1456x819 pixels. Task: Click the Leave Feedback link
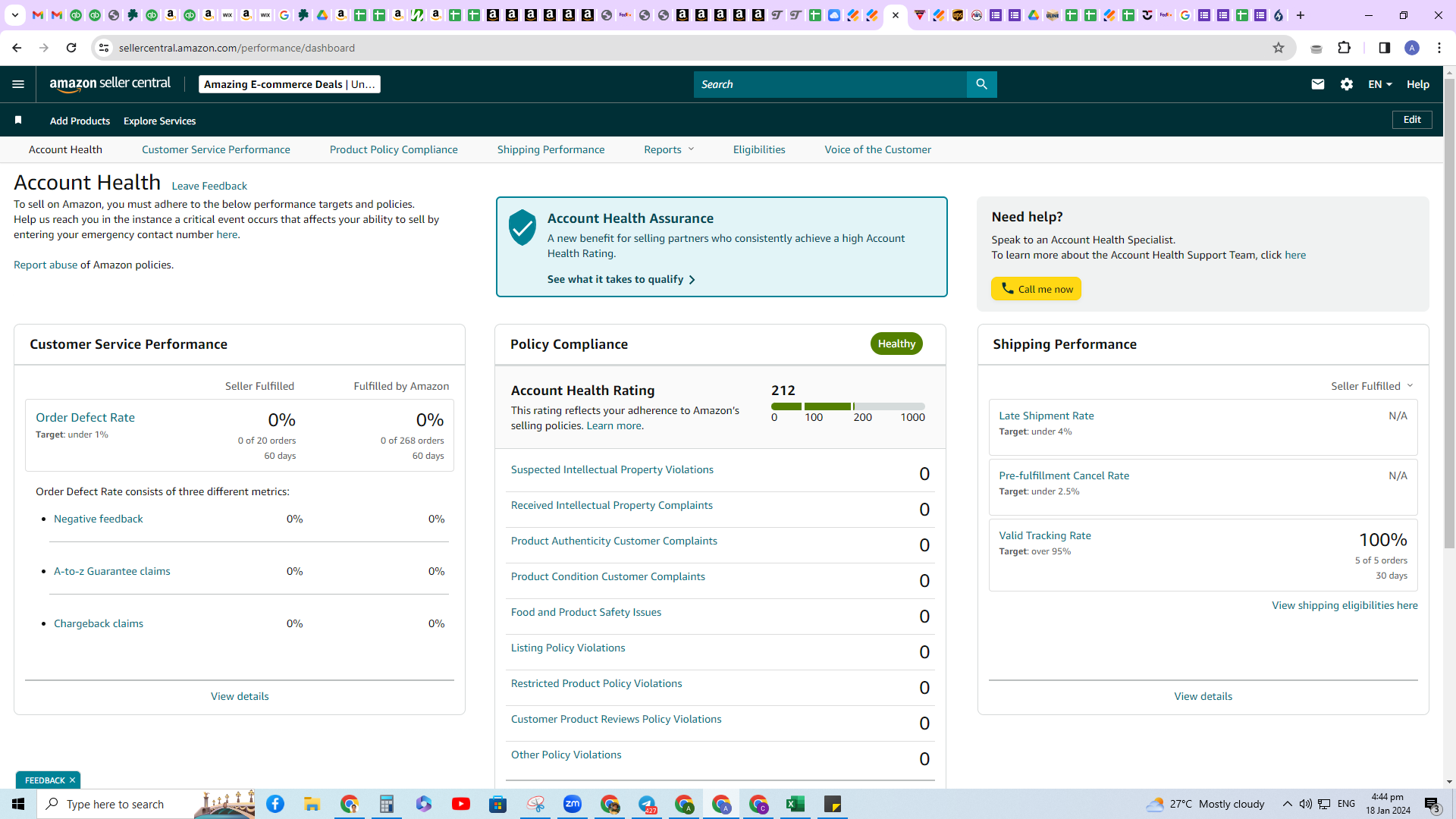tap(209, 186)
